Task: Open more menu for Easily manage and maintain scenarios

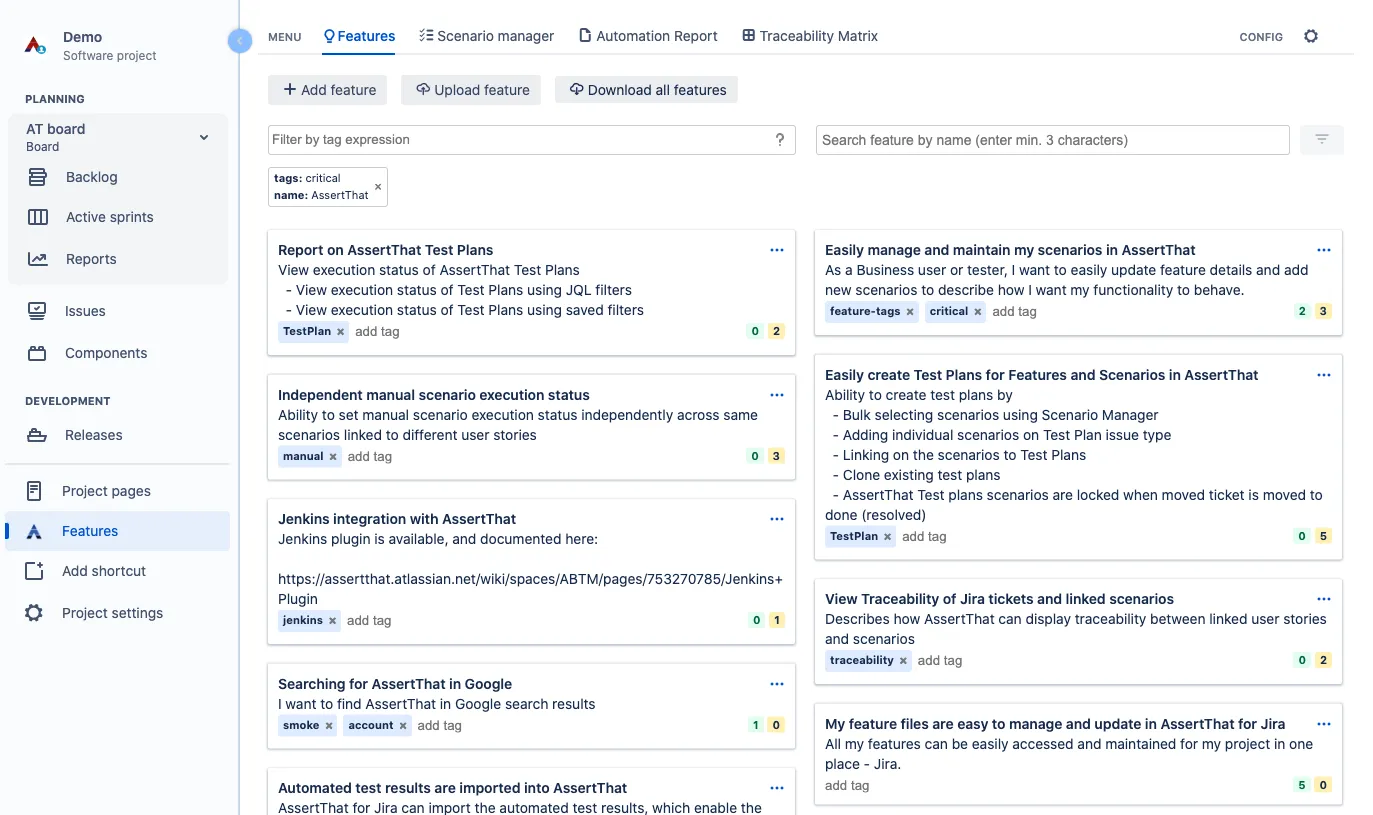Action: point(1324,250)
